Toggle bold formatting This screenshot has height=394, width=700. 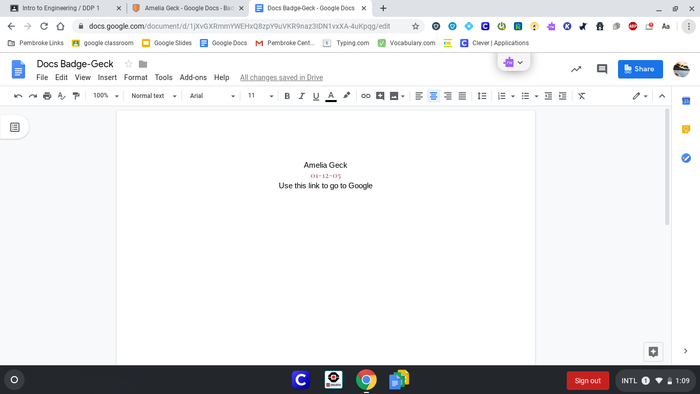coord(287,96)
